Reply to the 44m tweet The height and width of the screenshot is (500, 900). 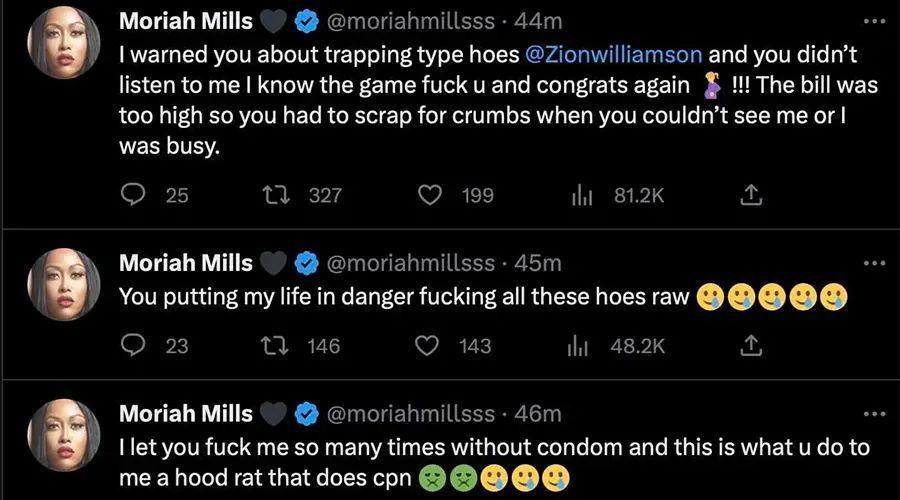point(134,196)
